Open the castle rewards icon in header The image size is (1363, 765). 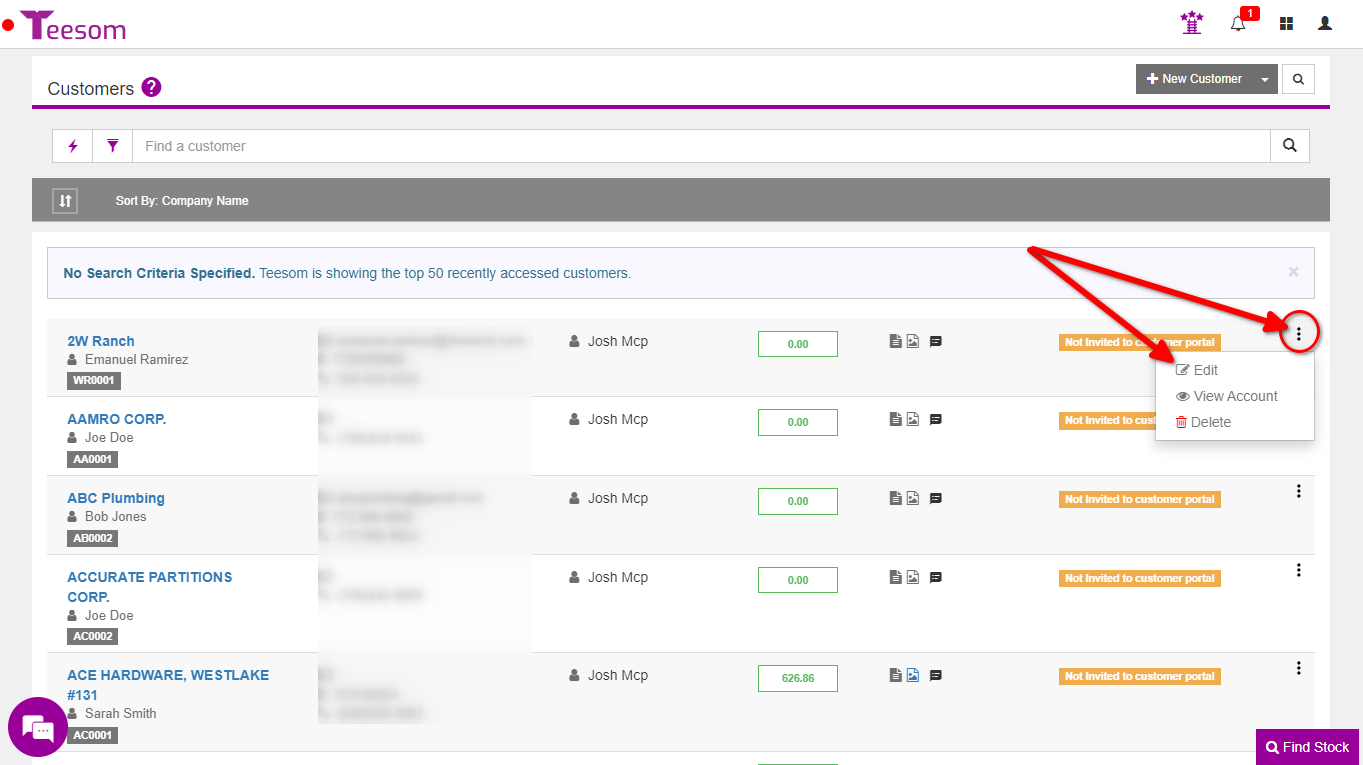1192,23
